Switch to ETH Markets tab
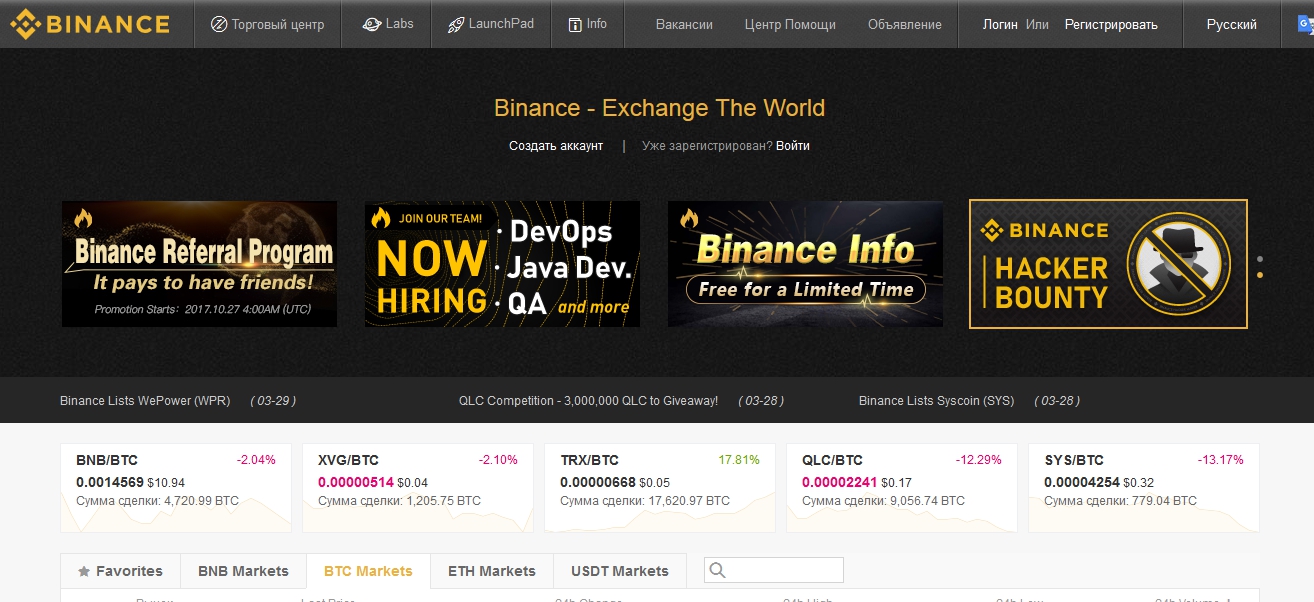This screenshot has height=602, width=1314. click(x=492, y=571)
